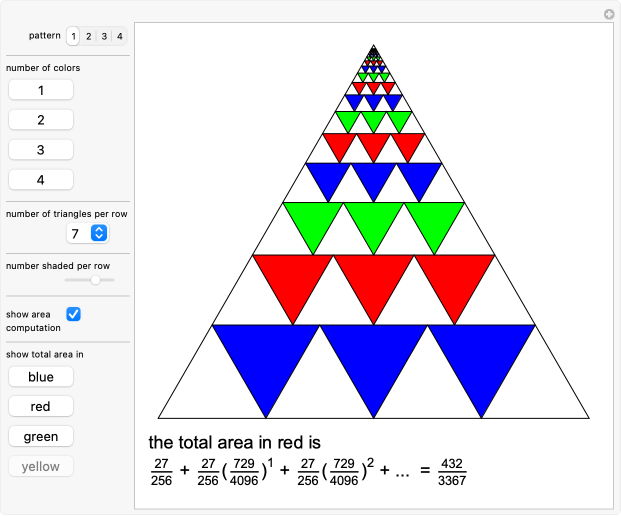
Task: Select pattern 3 in the pattern bar
Action: pyautogui.click(x=104, y=36)
